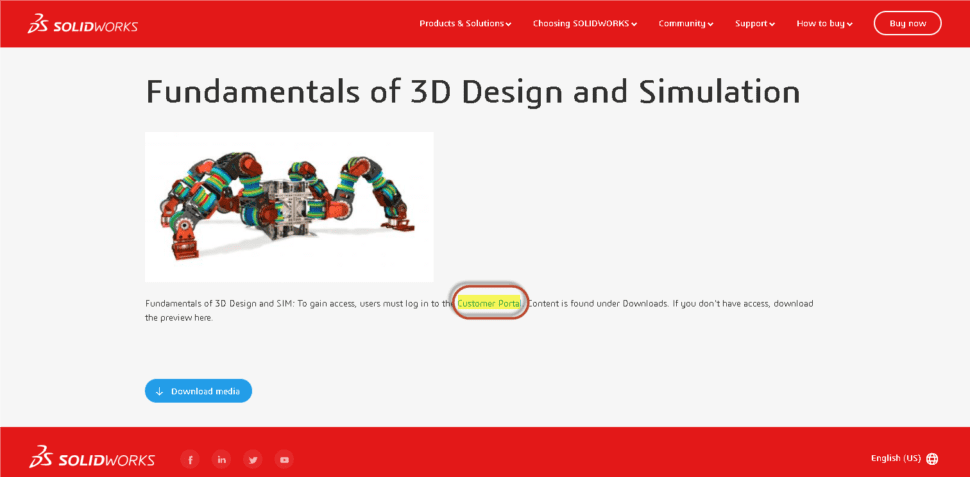970x477 pixels.
Task: Open the Facebook social icon
Action: (190, 459)
